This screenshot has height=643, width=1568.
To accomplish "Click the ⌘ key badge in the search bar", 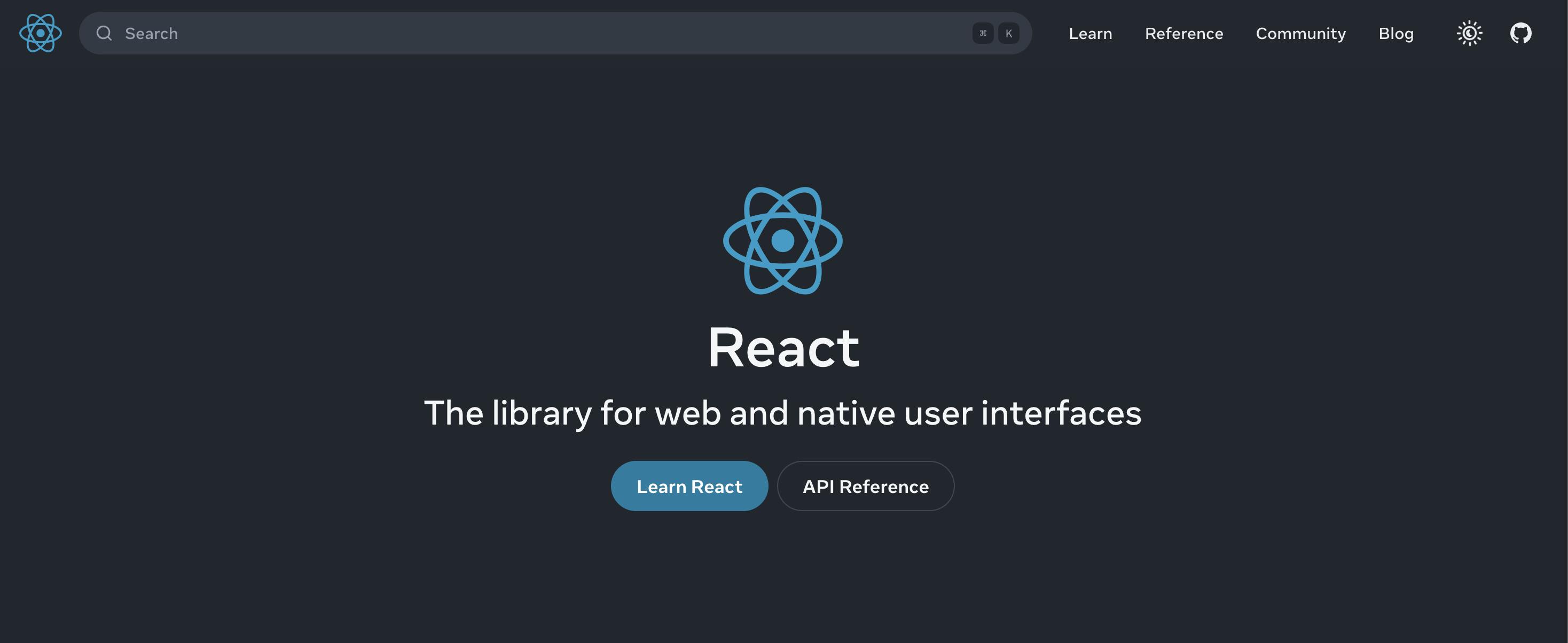I will pos(983,34).
